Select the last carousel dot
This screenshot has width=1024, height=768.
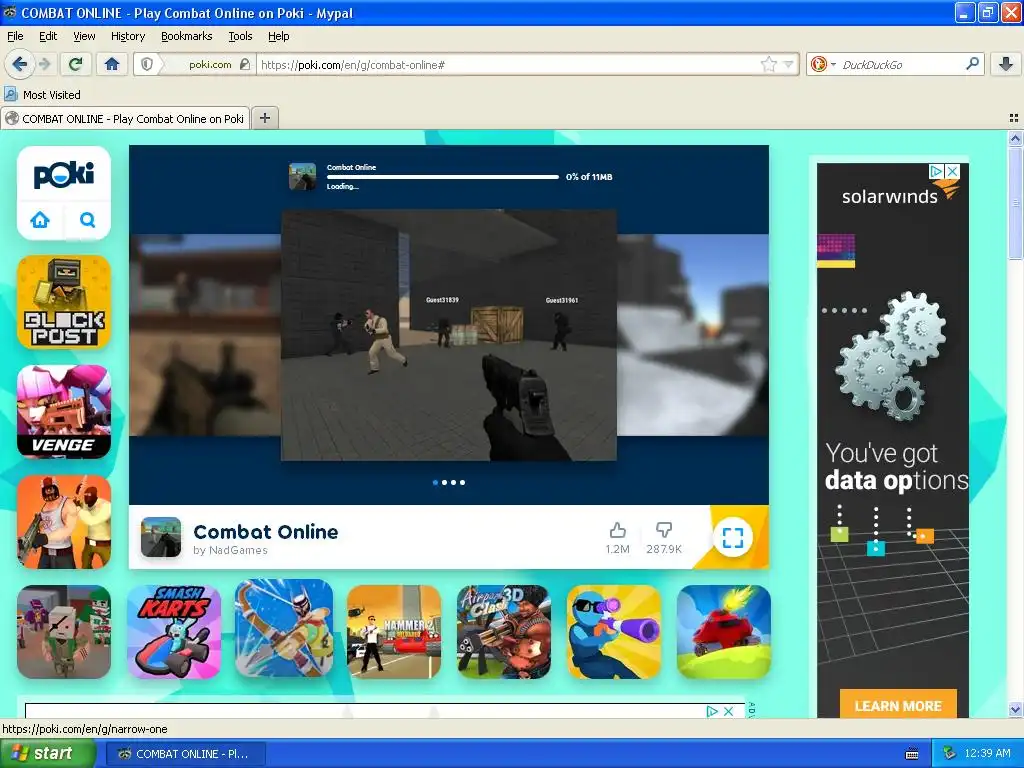coord(462,483)
